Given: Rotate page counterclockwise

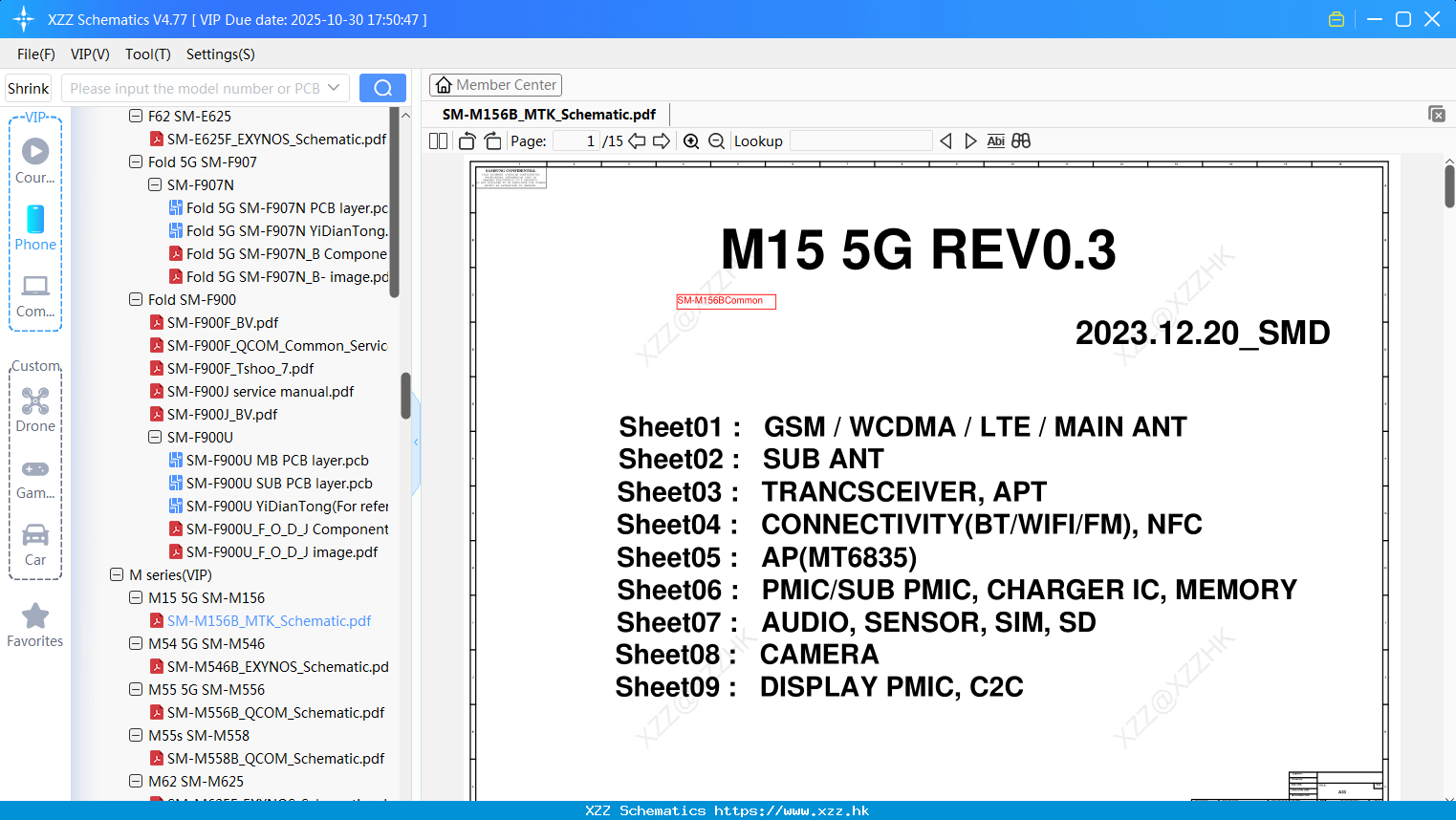Looking at the screenshot, I should click(467, 141).
